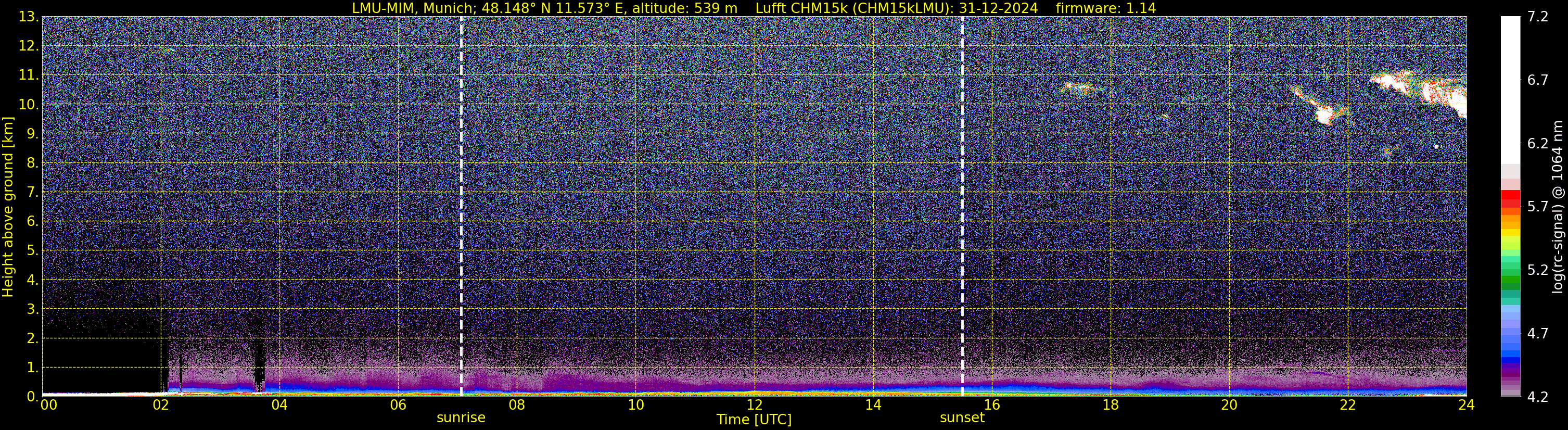Click the colorbar value '6.2'

click(1538, 143)
